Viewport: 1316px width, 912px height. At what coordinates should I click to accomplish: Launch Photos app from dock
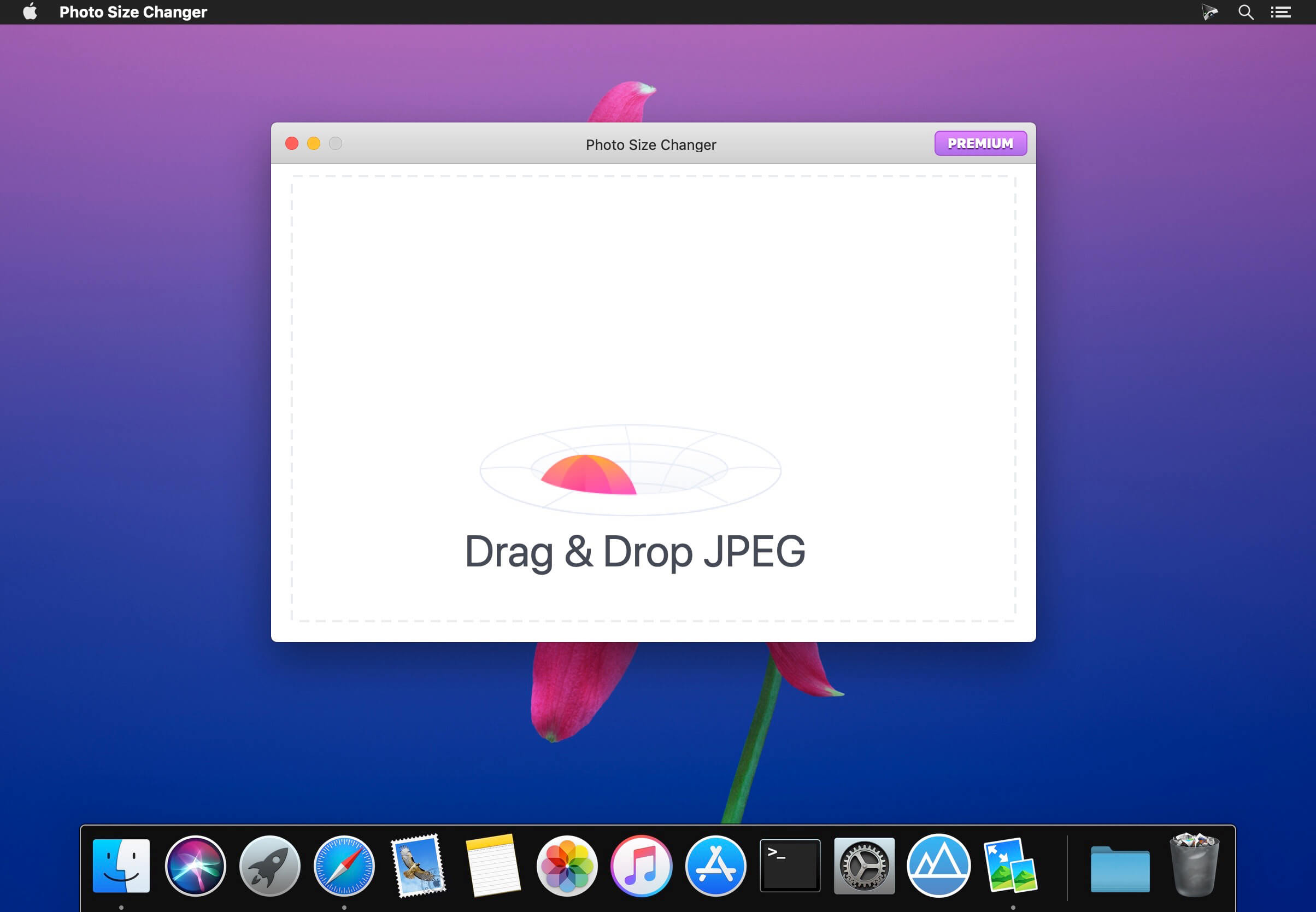coord(567,865)
